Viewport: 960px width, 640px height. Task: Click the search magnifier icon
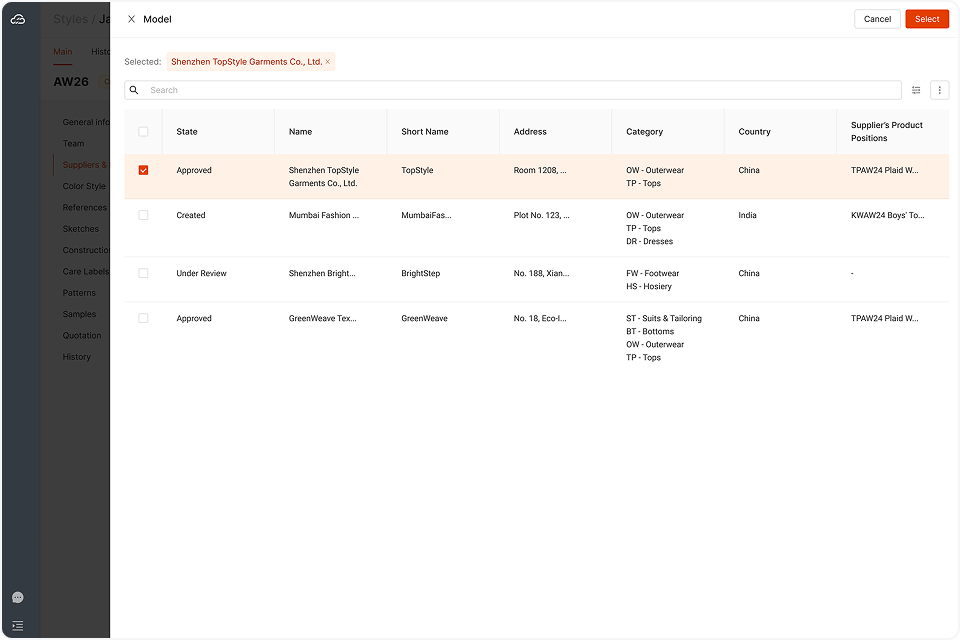pyautogui.click(x=135, y=90)
